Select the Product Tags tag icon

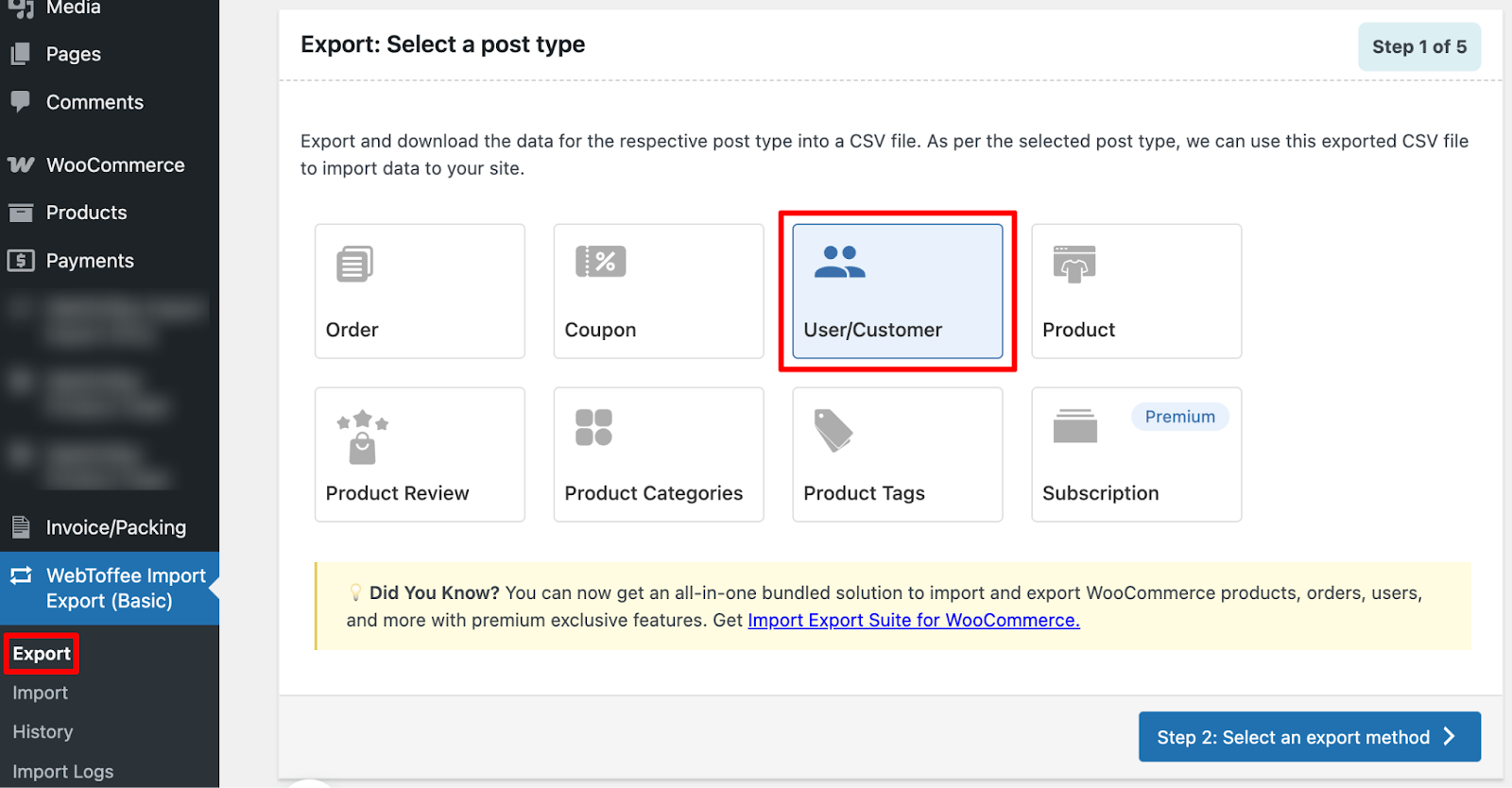(833, 431)
